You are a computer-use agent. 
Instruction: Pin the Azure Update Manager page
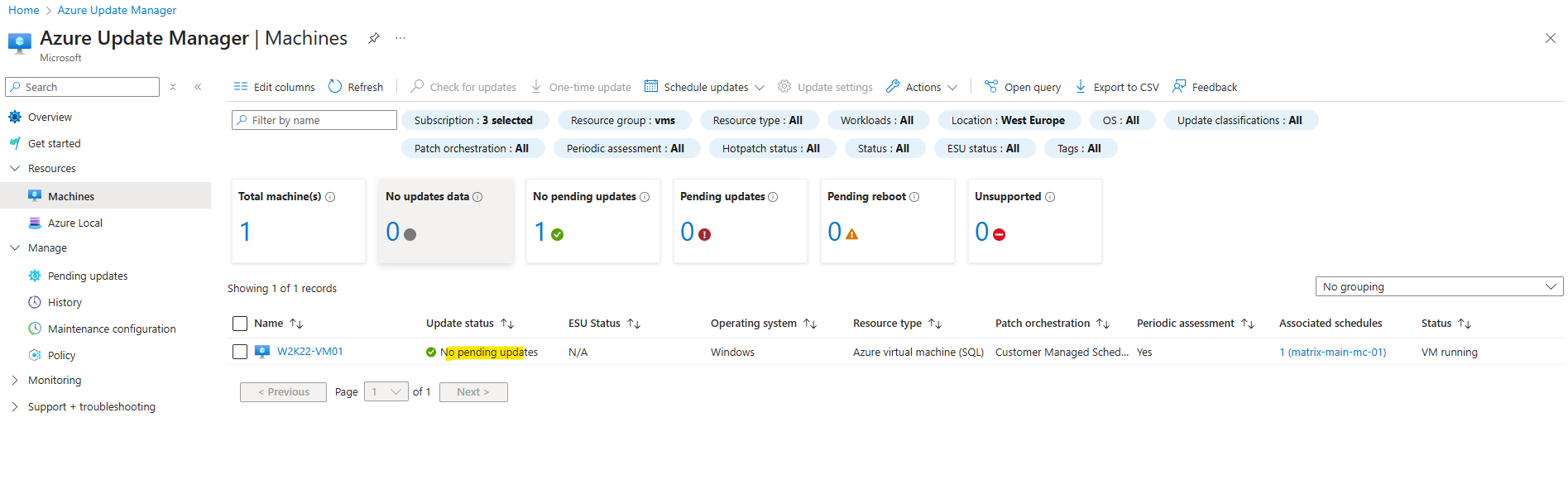(x=374, y=38)
